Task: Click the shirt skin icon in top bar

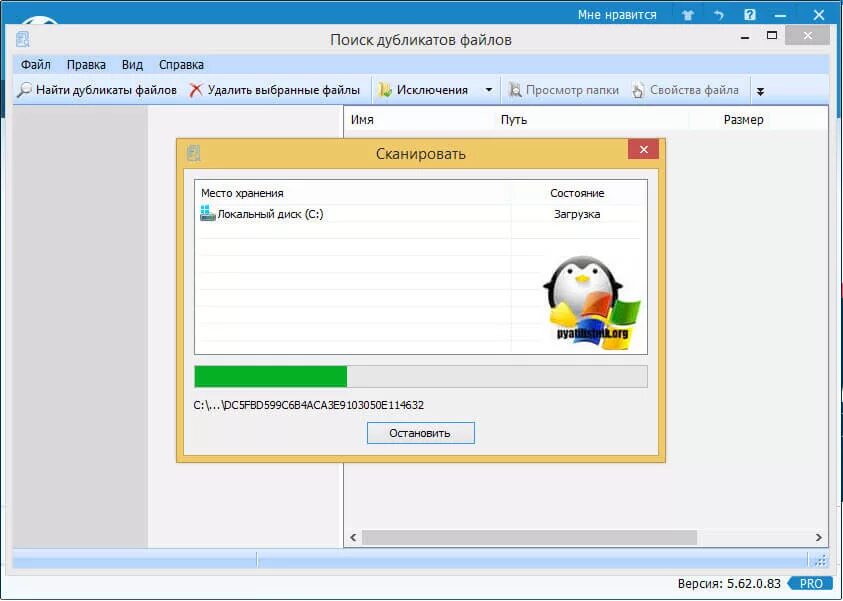Action: coord(688,15)
